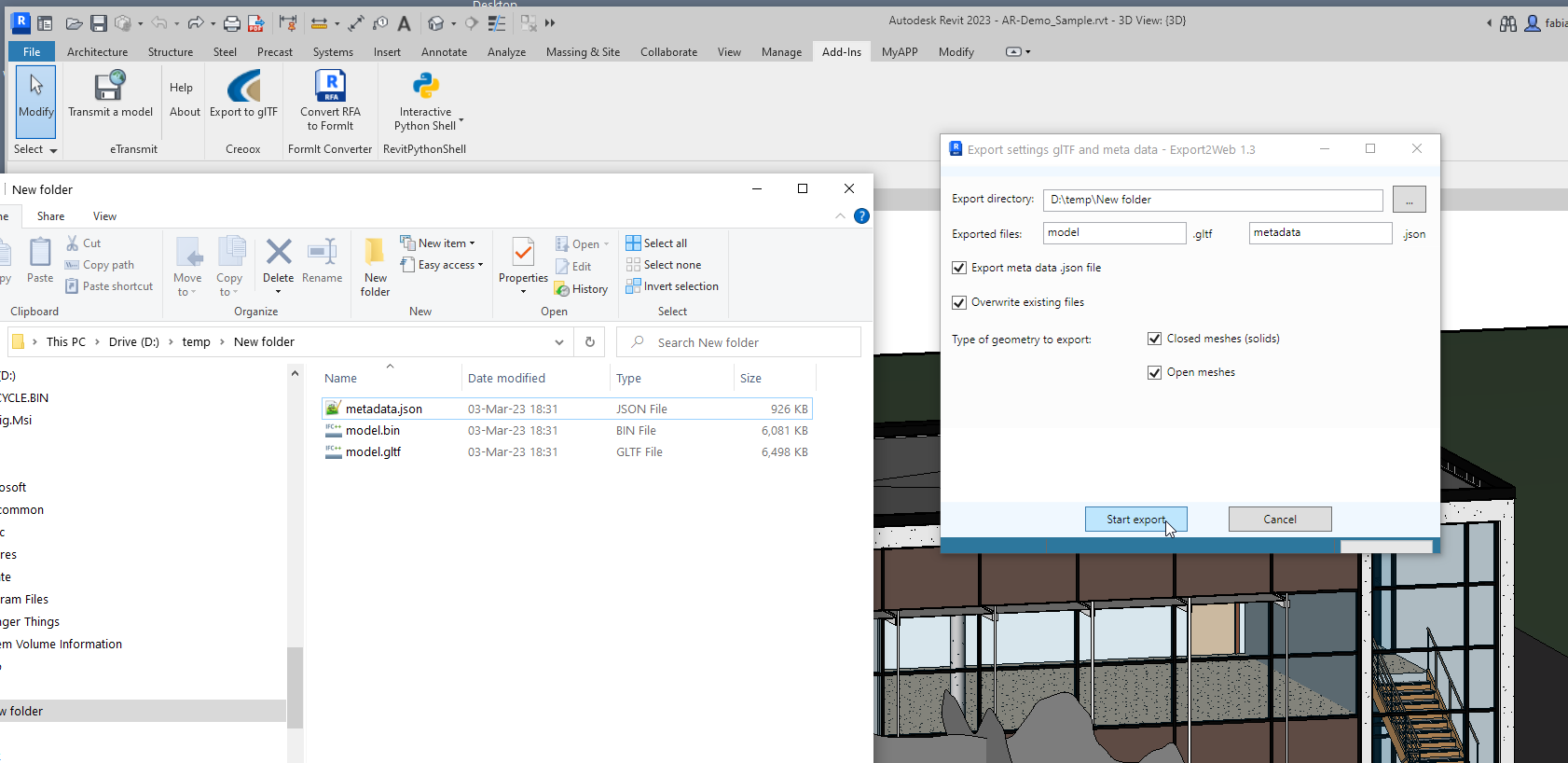Image resolution: width=1568 pixels, height=763 pixels.
Task: Start the Interactive Python Shell
Action: (x=426, y=101)
